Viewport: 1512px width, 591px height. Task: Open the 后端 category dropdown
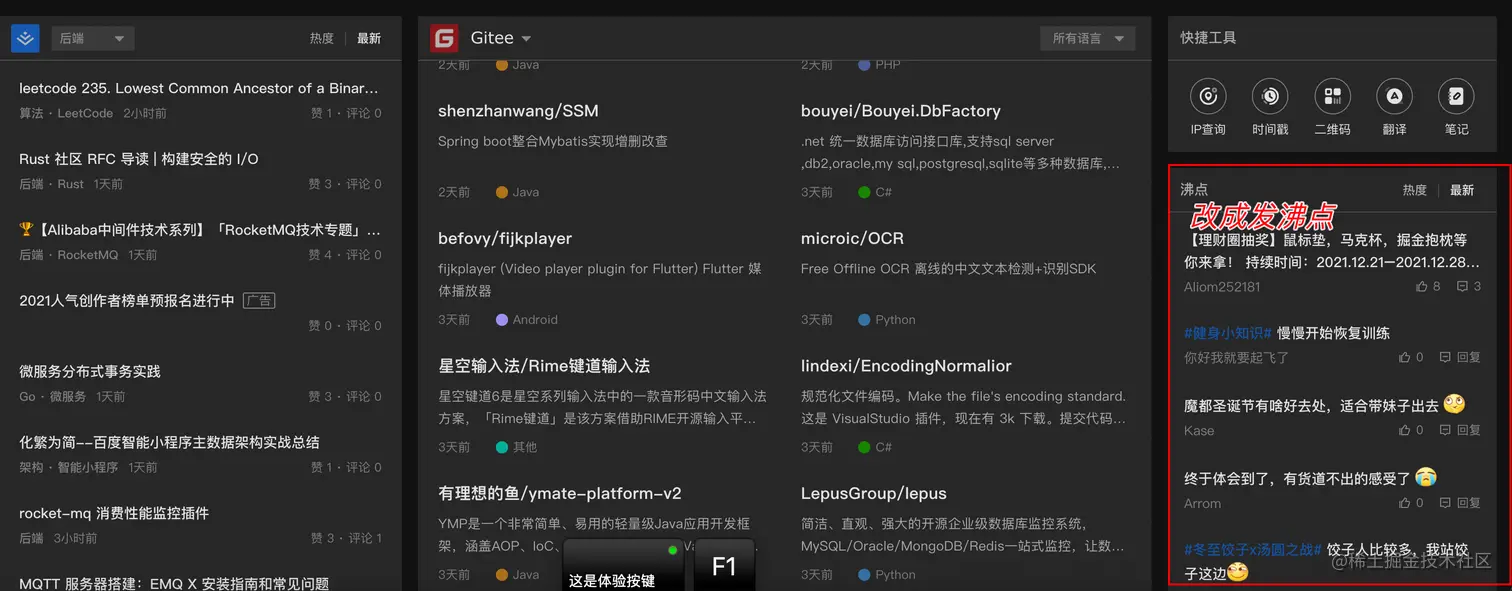[92, 37]
